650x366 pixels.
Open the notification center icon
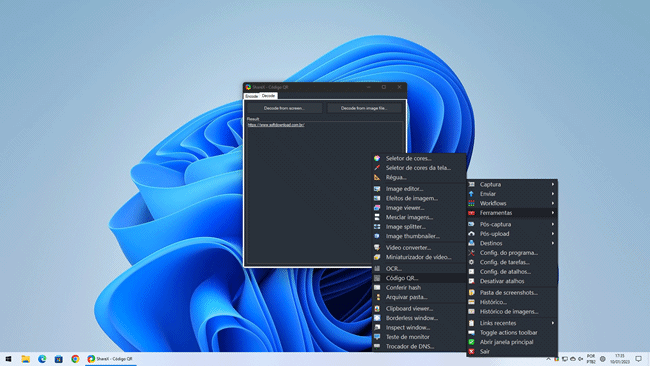[x=639, y=359]
